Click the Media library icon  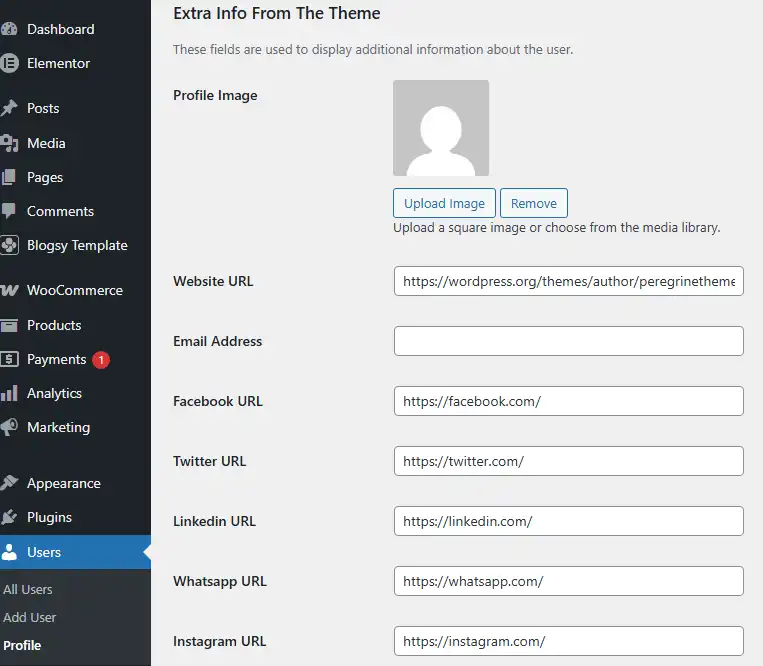point(9,143)
